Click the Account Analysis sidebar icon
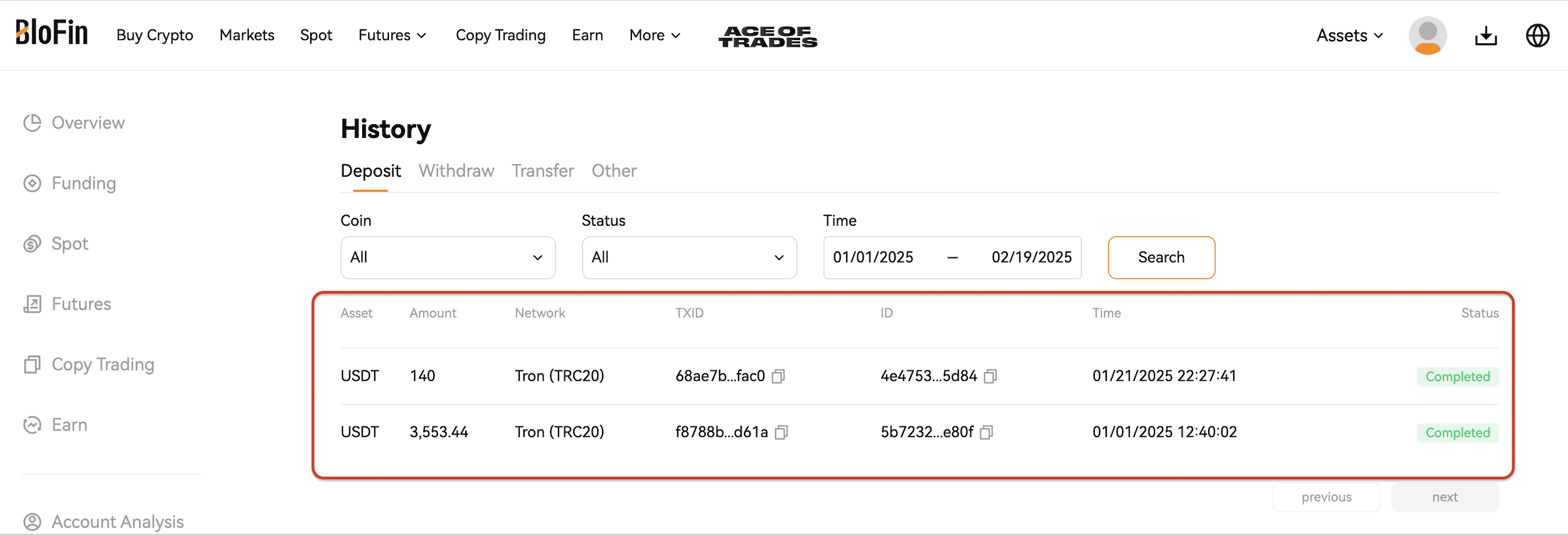1568x535 pixels. click(x=32, y=522)
